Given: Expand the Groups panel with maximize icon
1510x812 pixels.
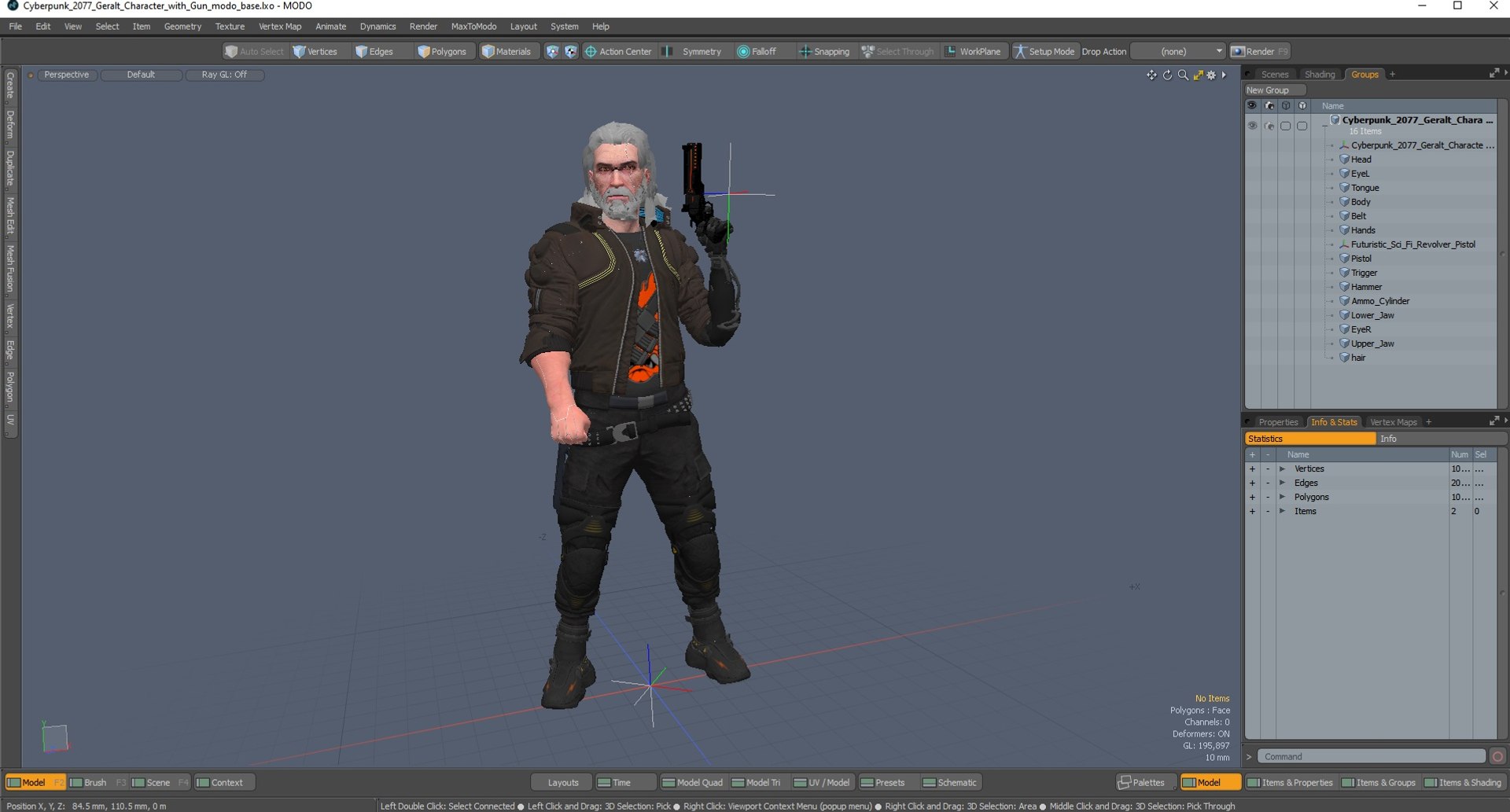Looking at the screenshot, I should (x=1493, y=73).
